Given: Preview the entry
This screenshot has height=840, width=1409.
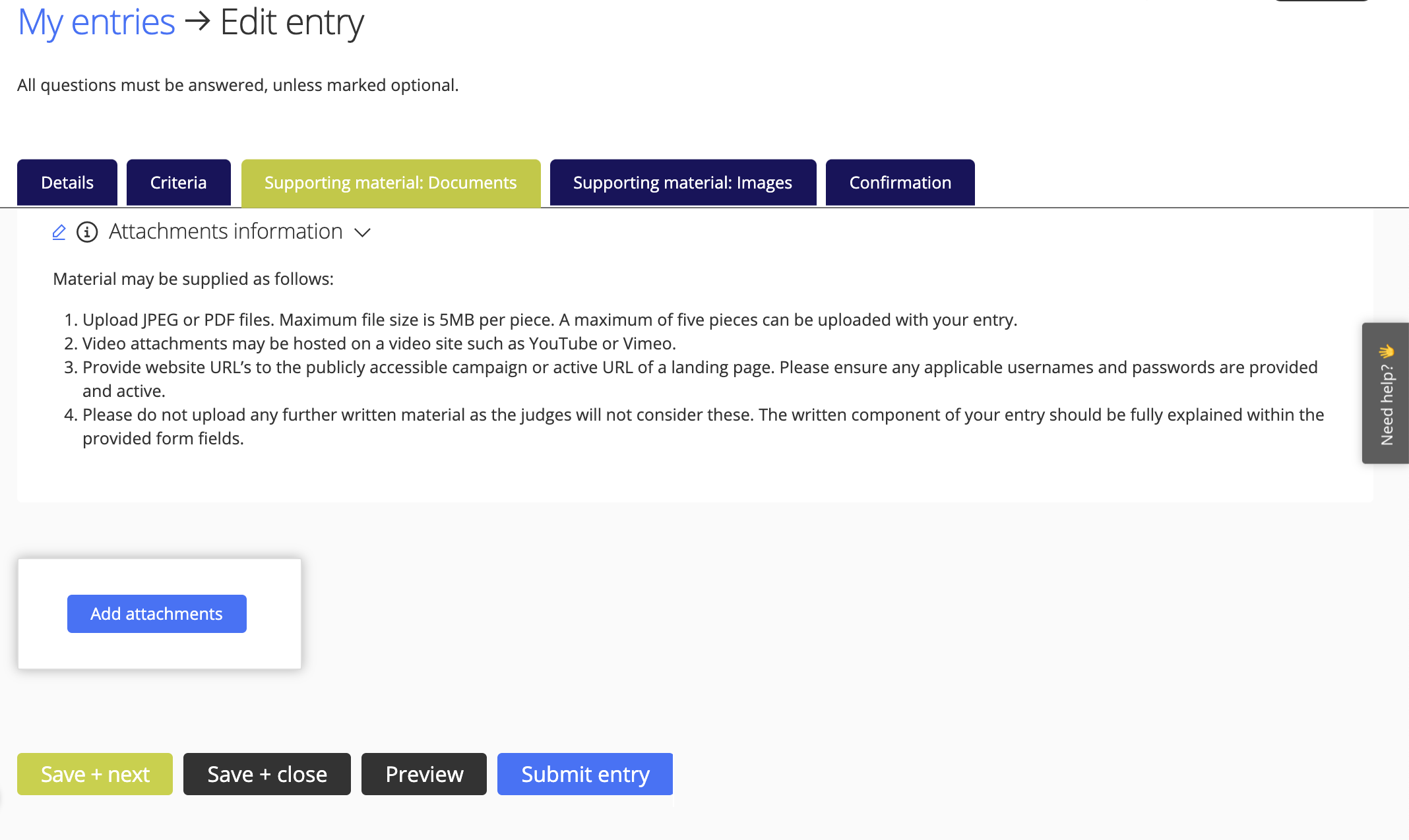Looking at the screenshot, I should pos(423,773).
